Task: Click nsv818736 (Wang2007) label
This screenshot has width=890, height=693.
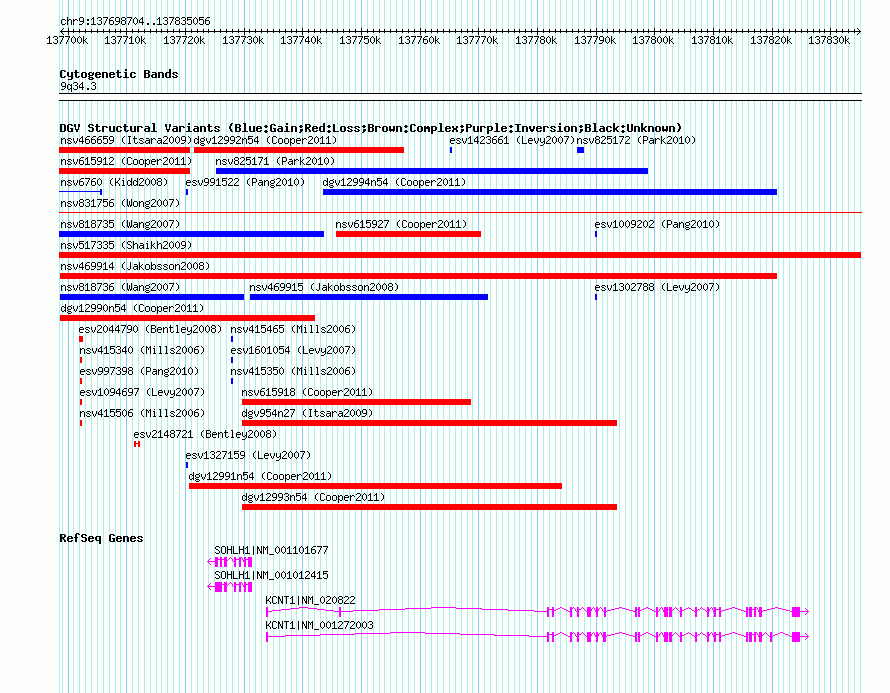Action: point(120,287)
